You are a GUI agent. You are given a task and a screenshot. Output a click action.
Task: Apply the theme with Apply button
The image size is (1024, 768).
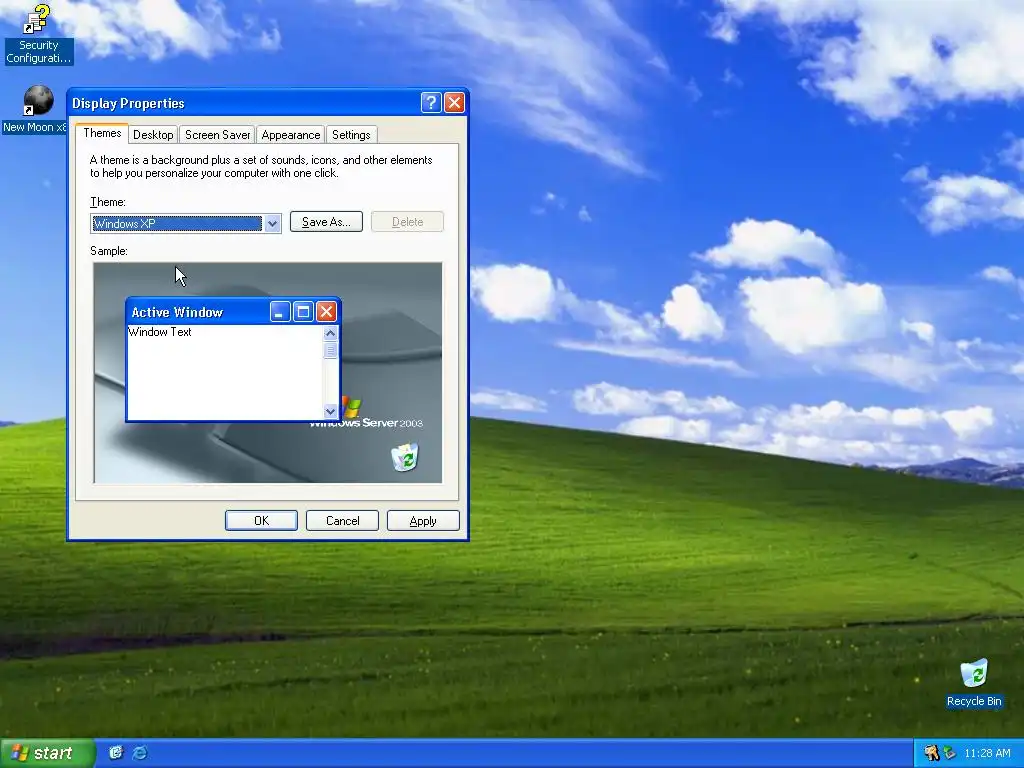[423, 520]
